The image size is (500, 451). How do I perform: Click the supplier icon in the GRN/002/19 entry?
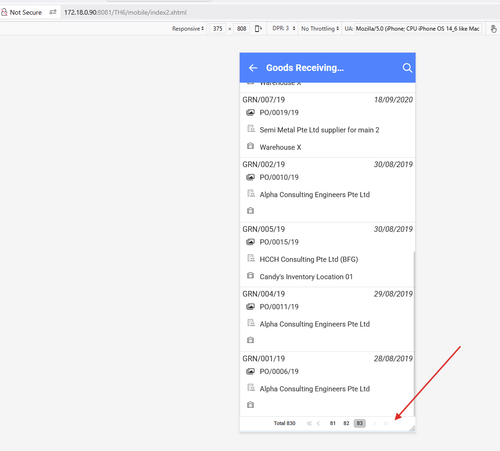coord(251,193)
